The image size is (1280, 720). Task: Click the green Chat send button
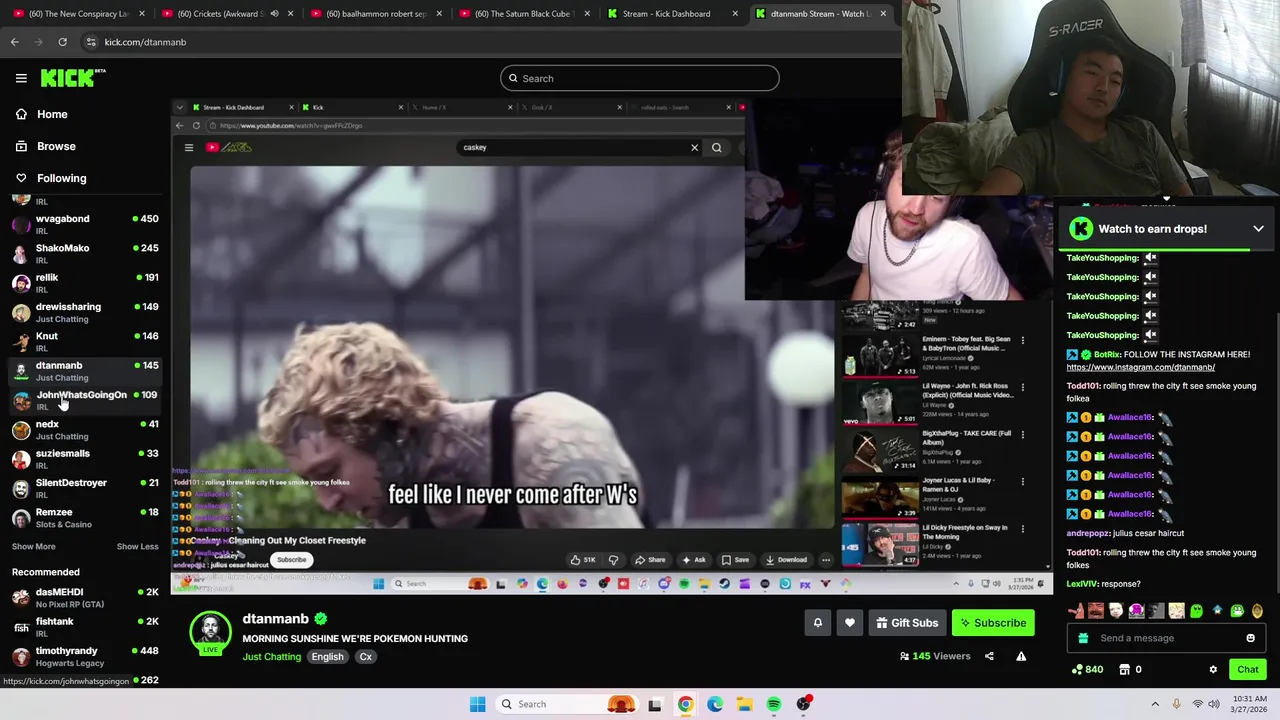(x=1248, y=669)
